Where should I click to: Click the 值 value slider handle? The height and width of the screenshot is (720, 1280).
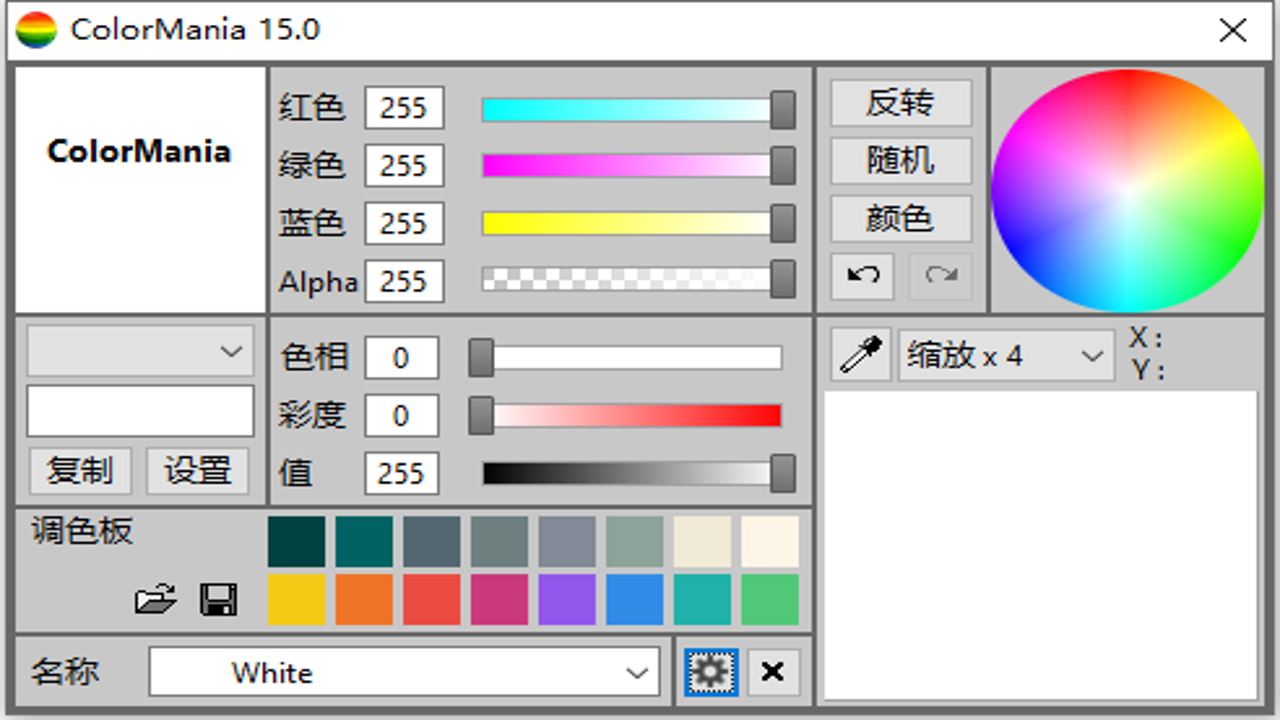tap(783, 473)
